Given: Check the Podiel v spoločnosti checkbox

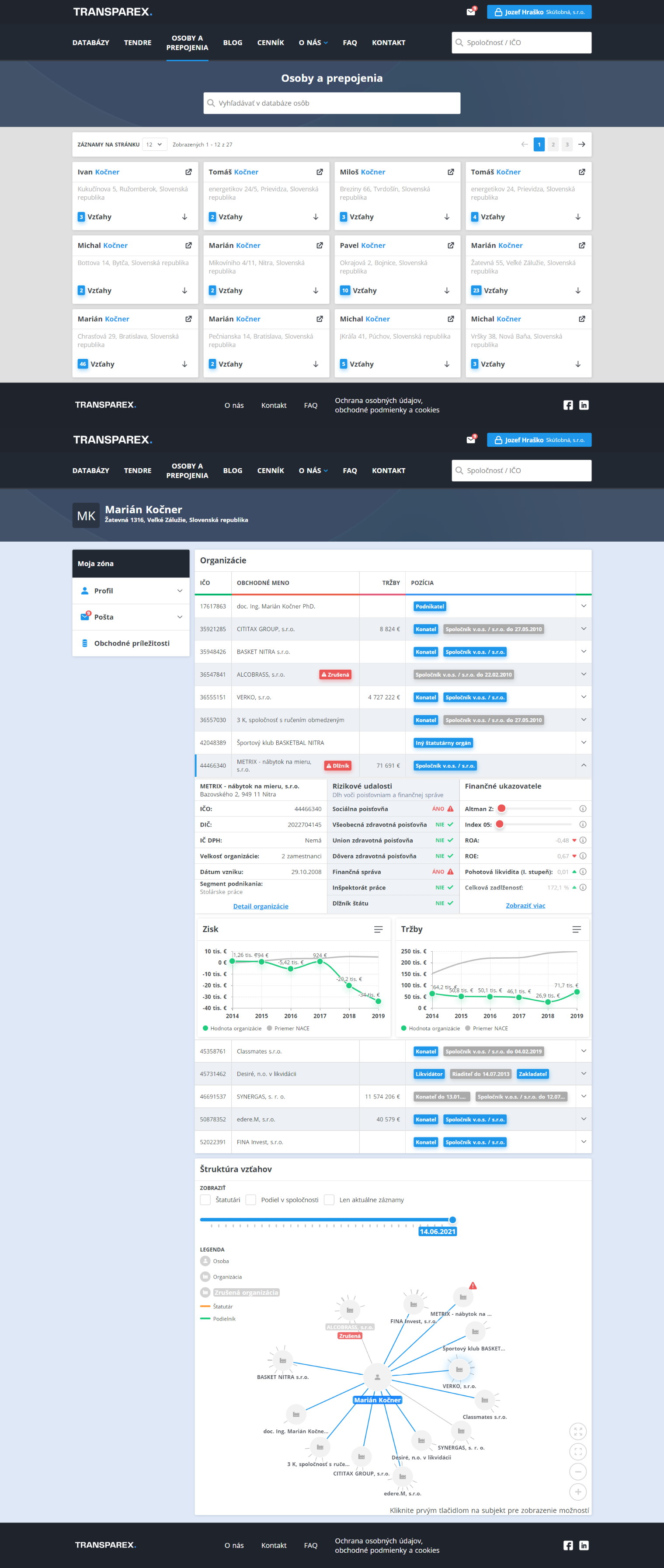Looking at the screenshot, I should (x=251, y=1200).
